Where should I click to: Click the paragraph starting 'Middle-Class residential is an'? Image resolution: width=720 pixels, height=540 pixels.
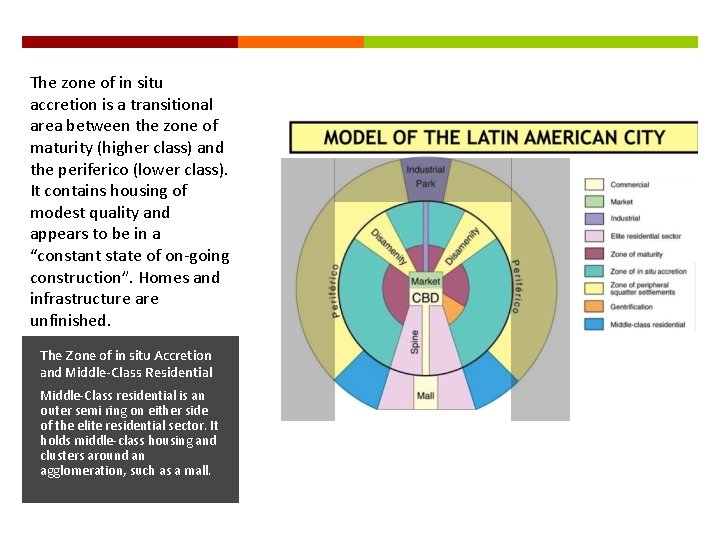tap(129, 433)
